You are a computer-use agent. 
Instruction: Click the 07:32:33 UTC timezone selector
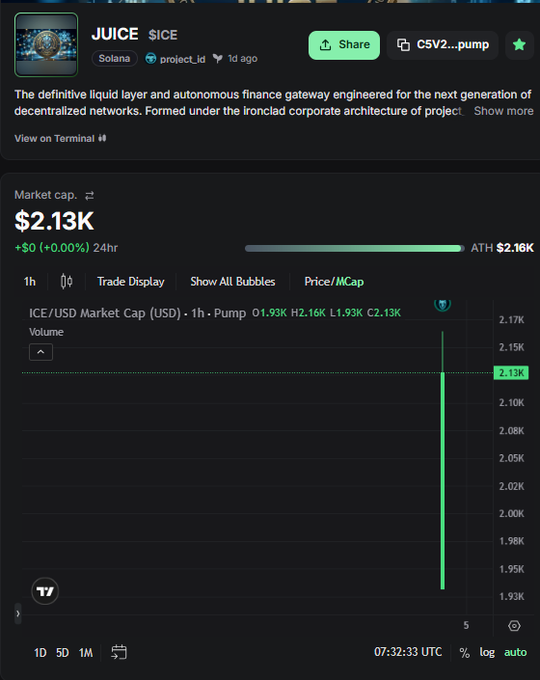coord(408,652)
